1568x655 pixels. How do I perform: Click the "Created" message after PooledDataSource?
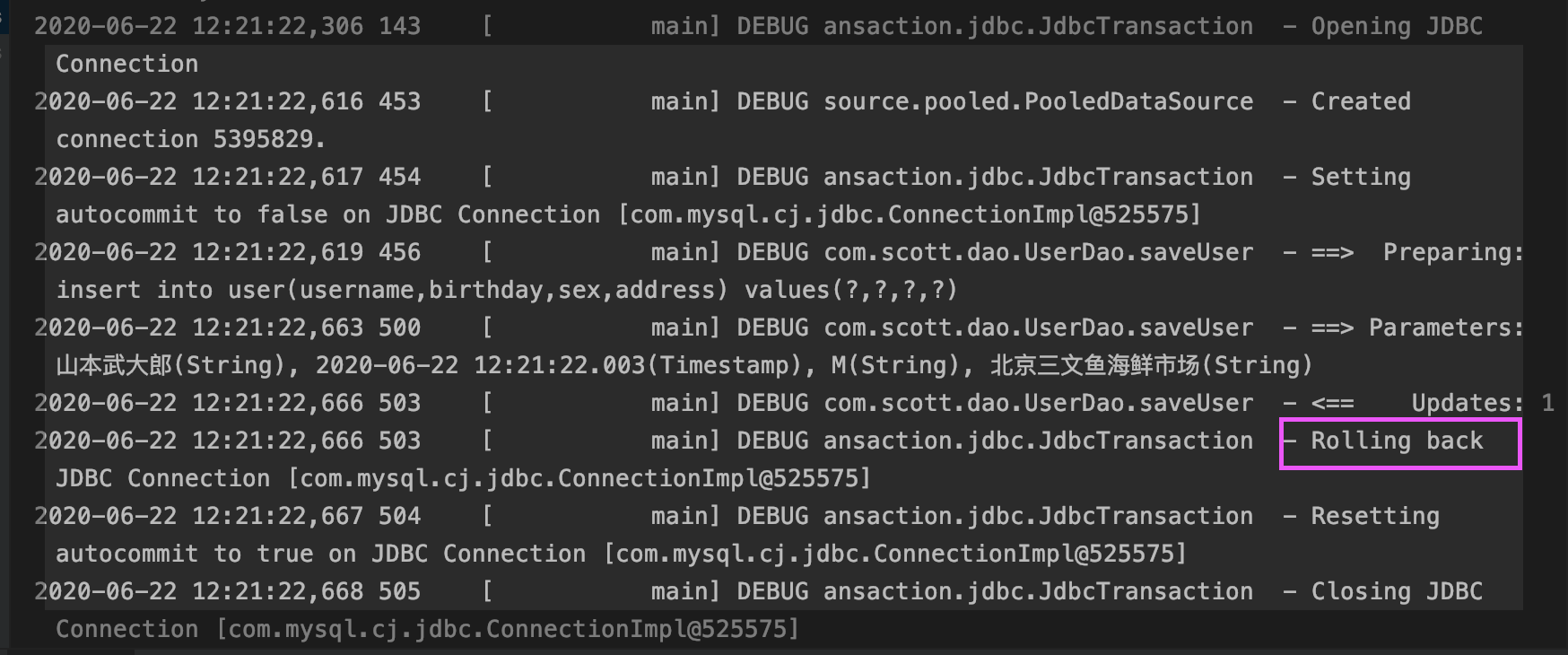pos(1361,101)
